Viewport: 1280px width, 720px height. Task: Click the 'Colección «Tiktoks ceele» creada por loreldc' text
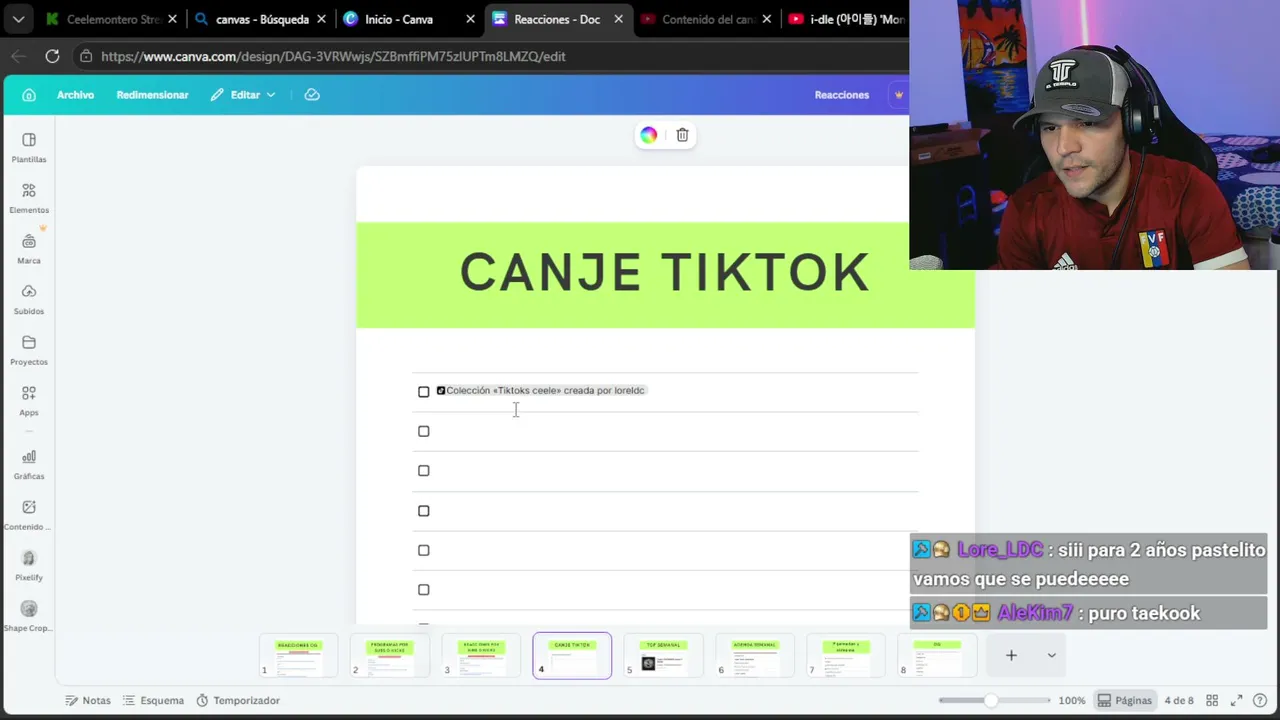pos(546,390)
